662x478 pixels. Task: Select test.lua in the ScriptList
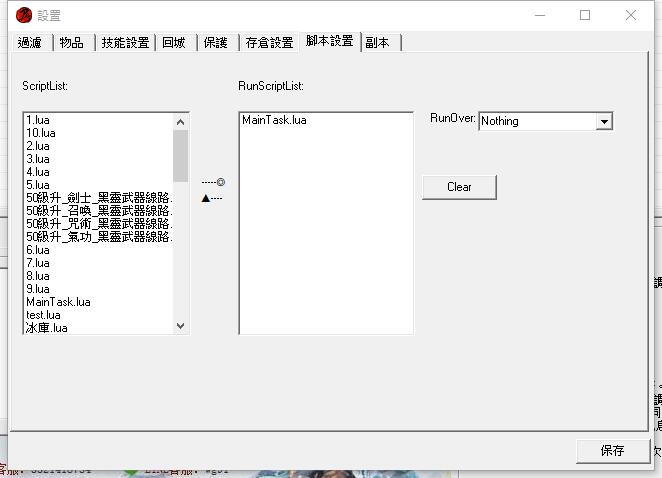[43, 314]
